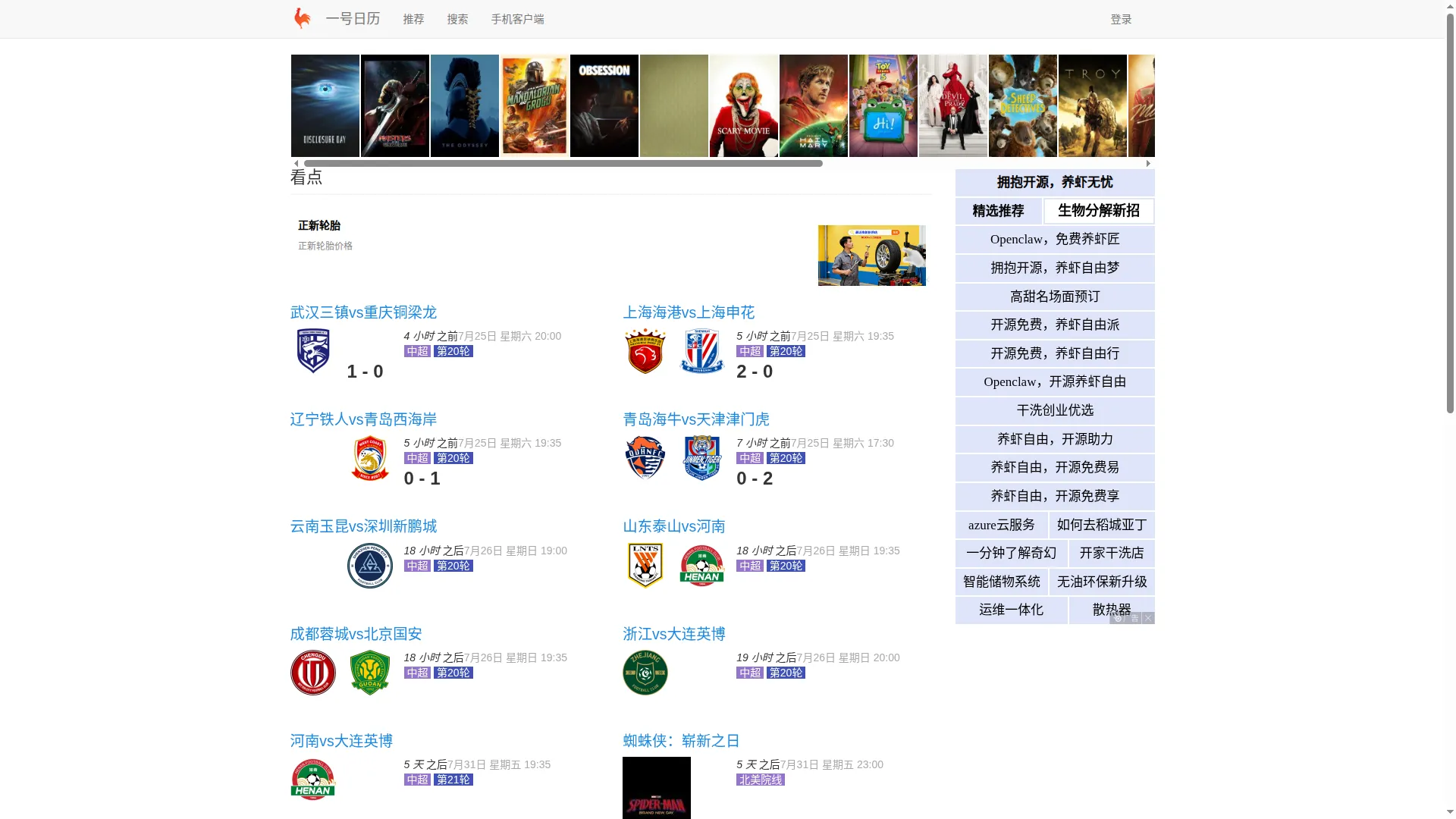Open Project Hail Mary poster
Viewport: 1456px width, 819px height.
814,105
